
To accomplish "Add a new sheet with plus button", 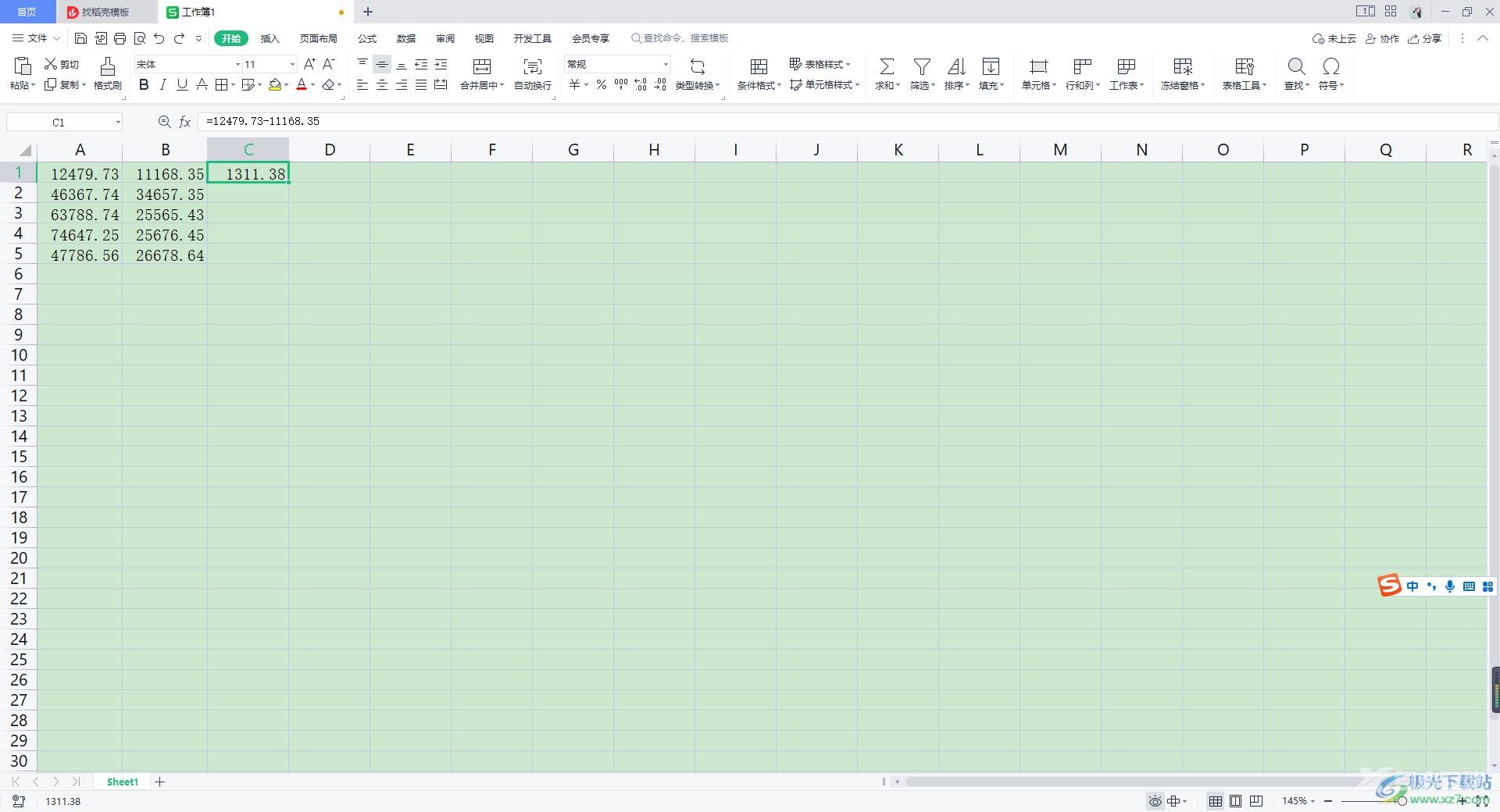I will (x=159, y=782).
